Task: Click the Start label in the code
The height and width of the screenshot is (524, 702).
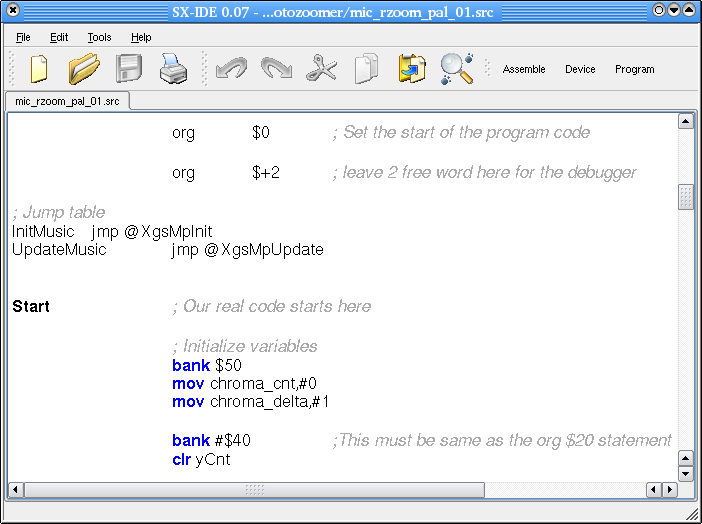Action: [31, 306]
